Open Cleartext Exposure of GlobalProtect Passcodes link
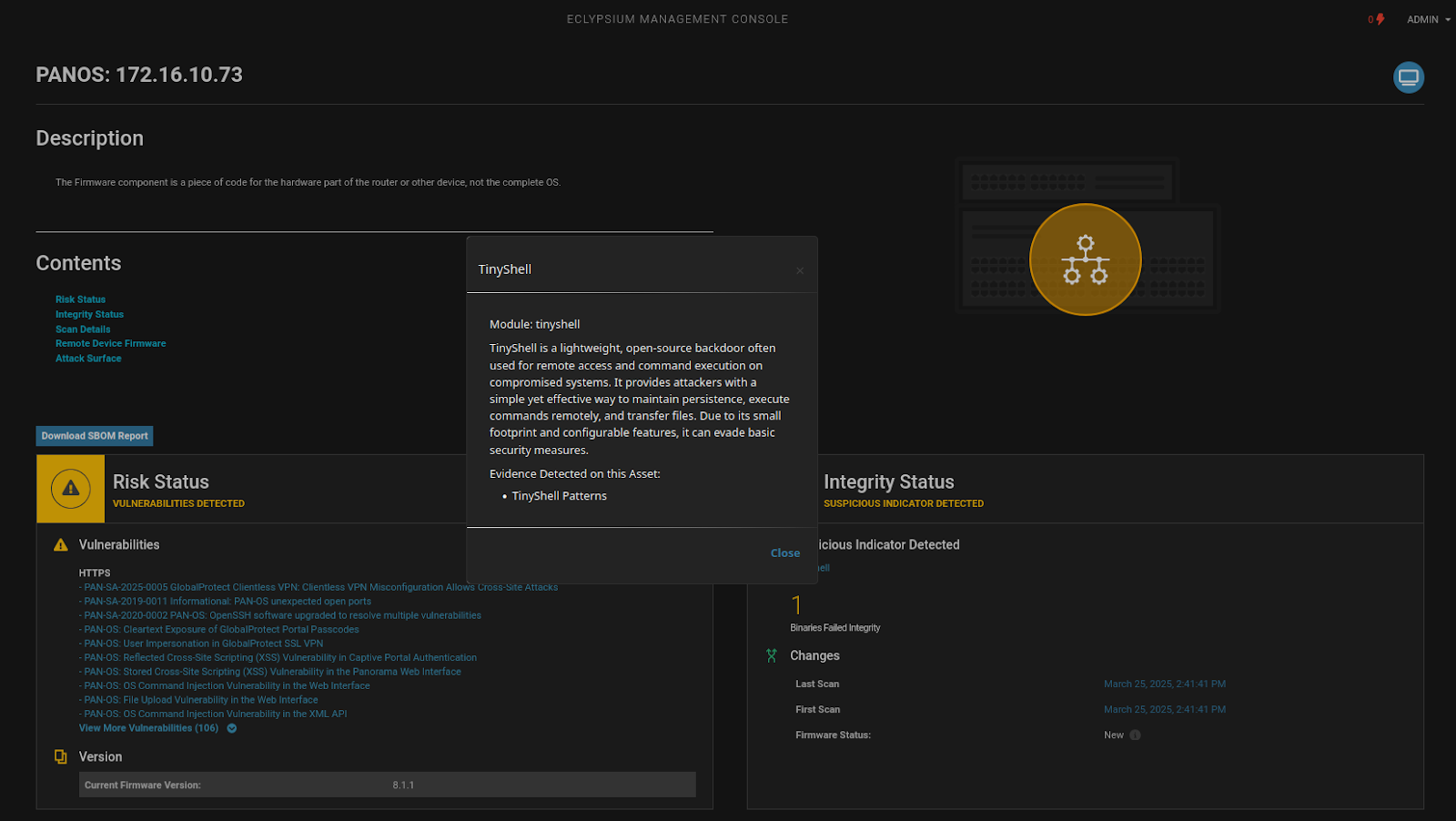The image size is (1456, 821). point(219,629)
